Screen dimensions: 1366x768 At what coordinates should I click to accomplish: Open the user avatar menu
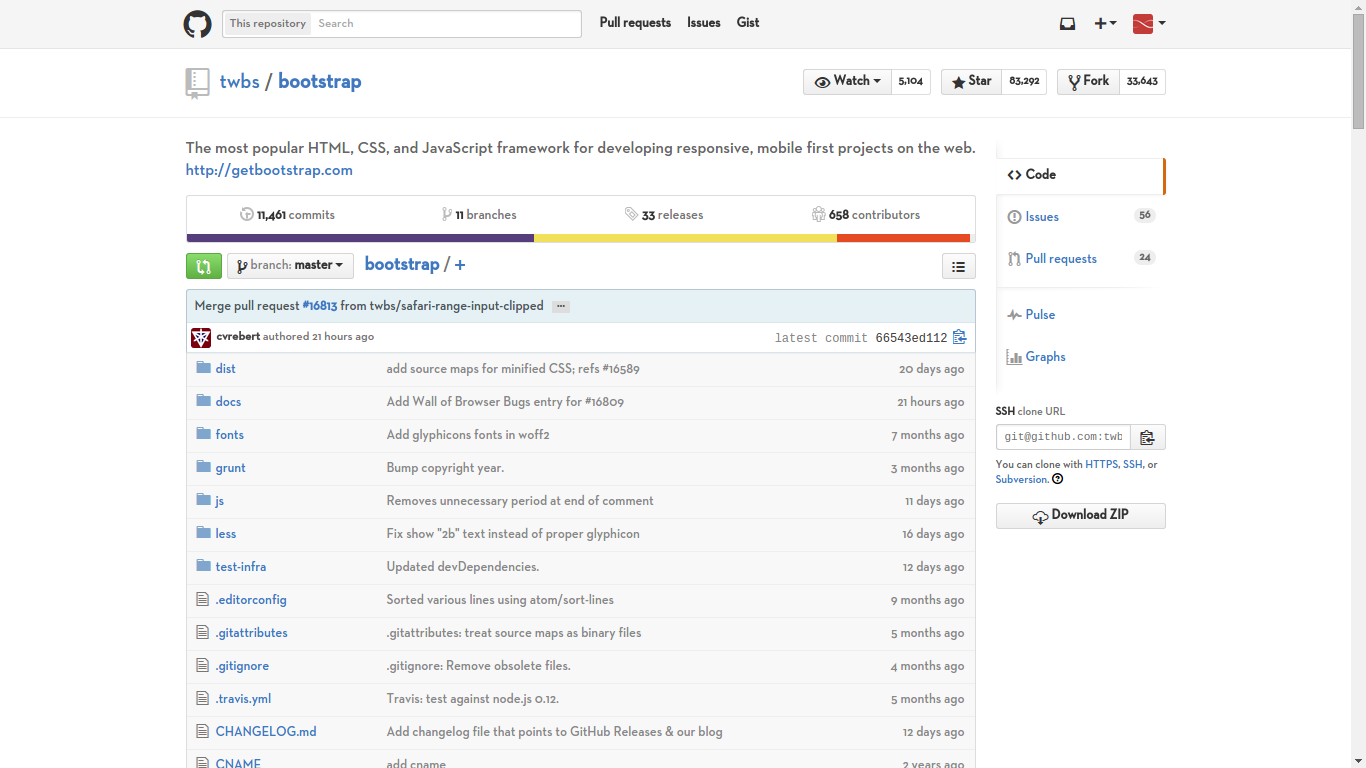click(1149, 24)
